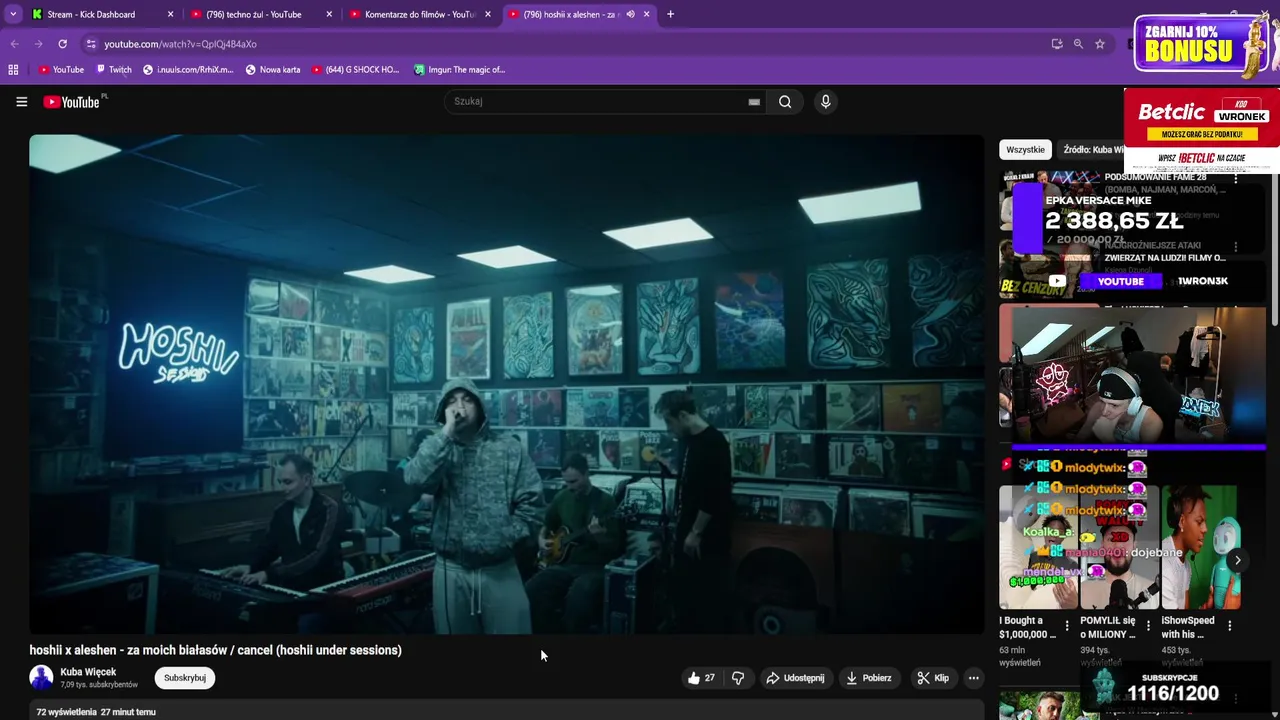
Task: Open more actions three-dot menu under video
Action: click(x=973, y=678)
